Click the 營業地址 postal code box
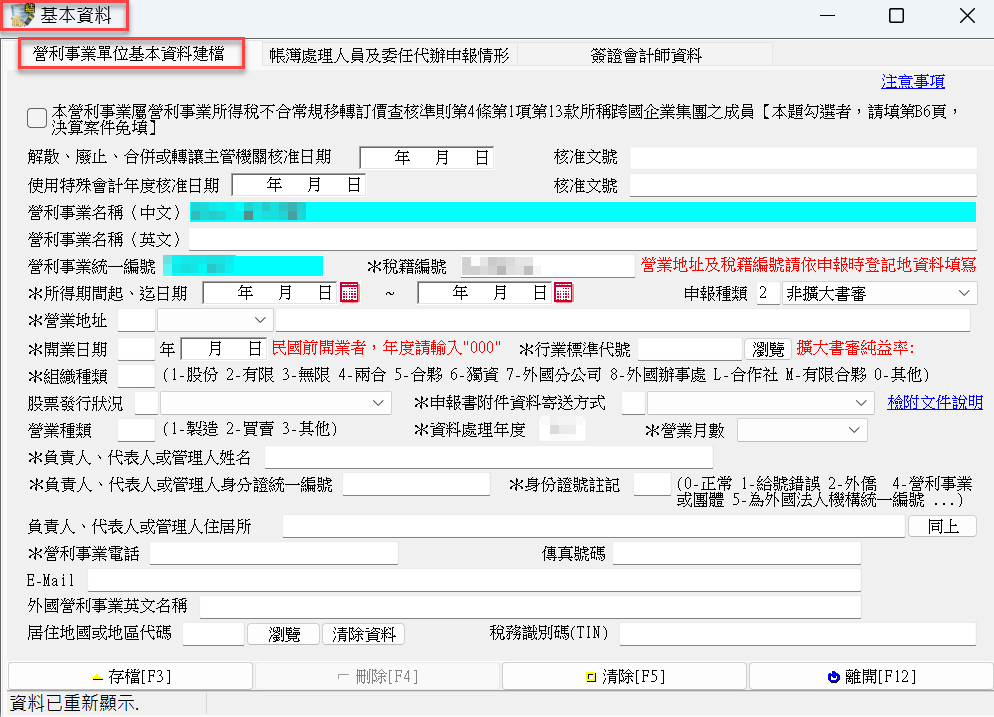The height and width of the screenshot is (717, 994). click(136, 320)
